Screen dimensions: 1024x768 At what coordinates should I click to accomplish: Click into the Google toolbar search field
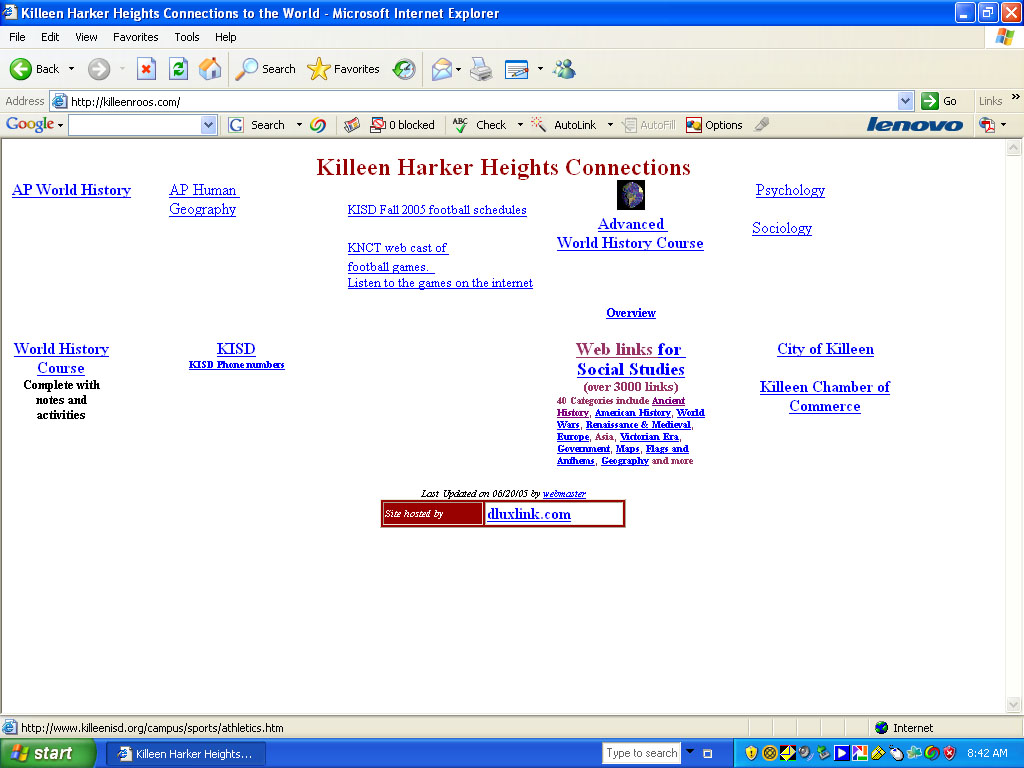pyautogui.click(x=134, y=125)
